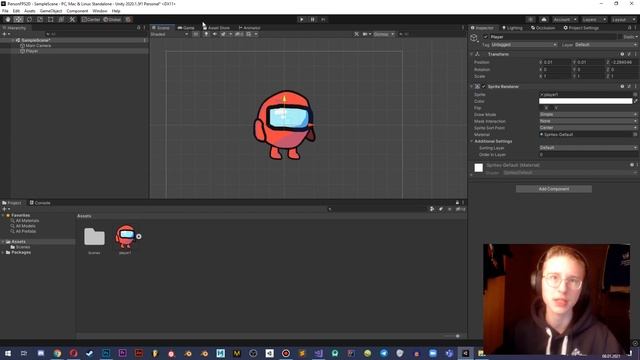Select the Rect tool in toolbar
This screenshot has height=360, width=640.
pyautogui.click(x=51, y=20)
